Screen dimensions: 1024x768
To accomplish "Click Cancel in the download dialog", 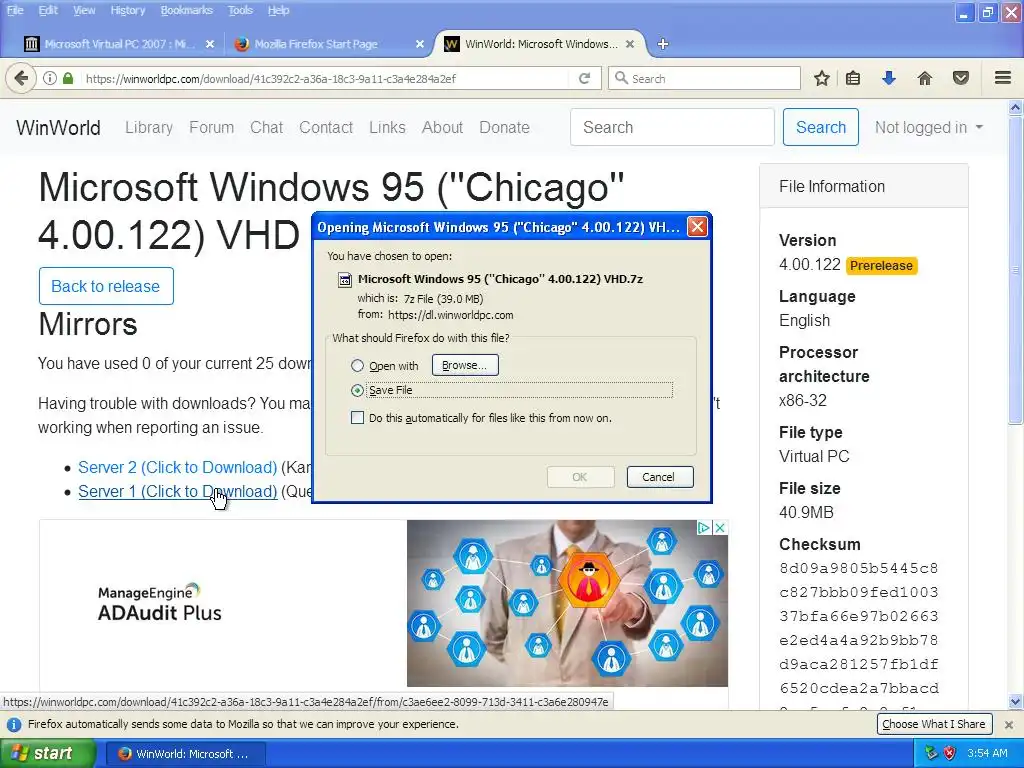I will pos(660,477).
